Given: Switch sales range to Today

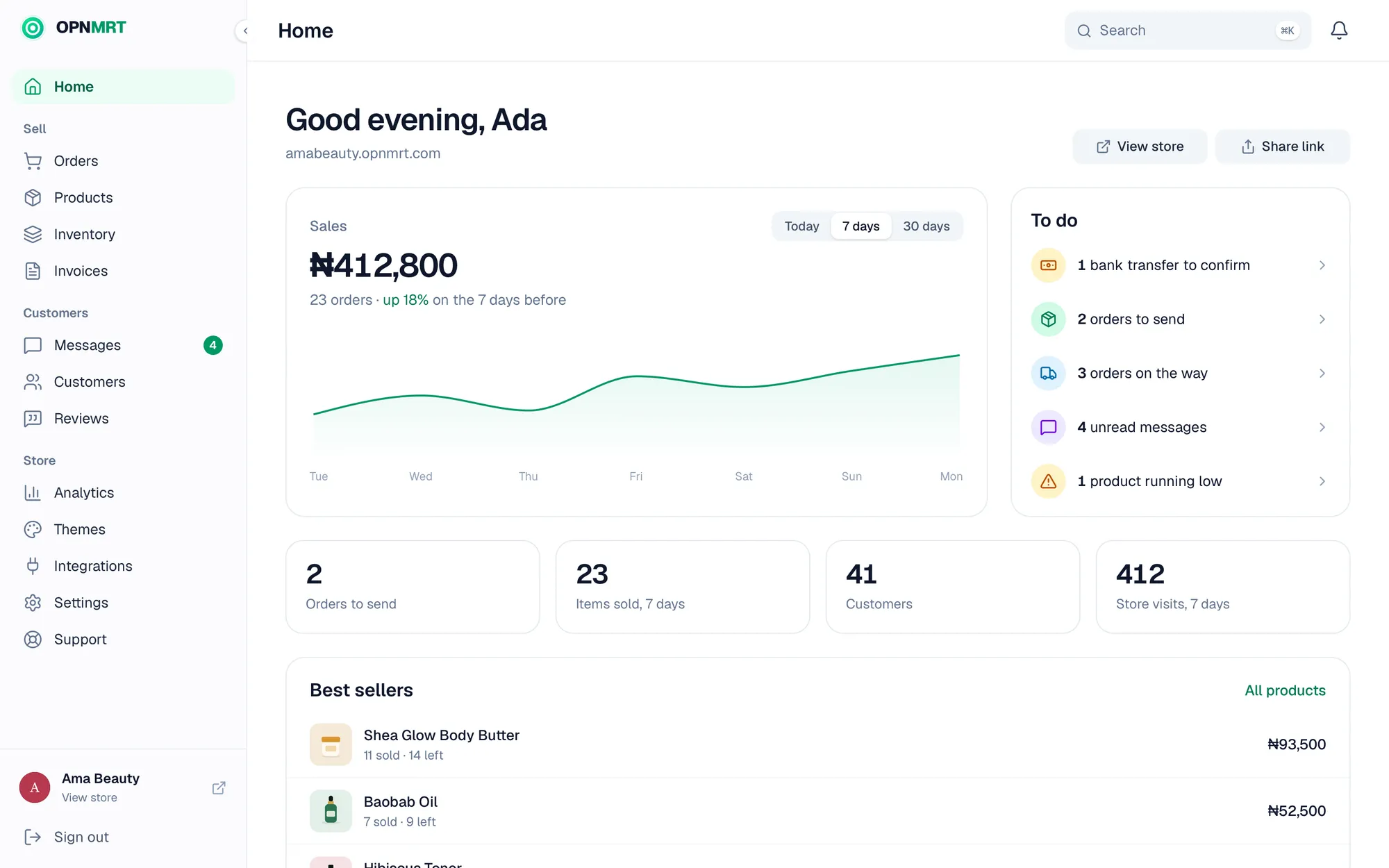Looking at the screenshot, I should pyautogui.click(x=801, y=226).
